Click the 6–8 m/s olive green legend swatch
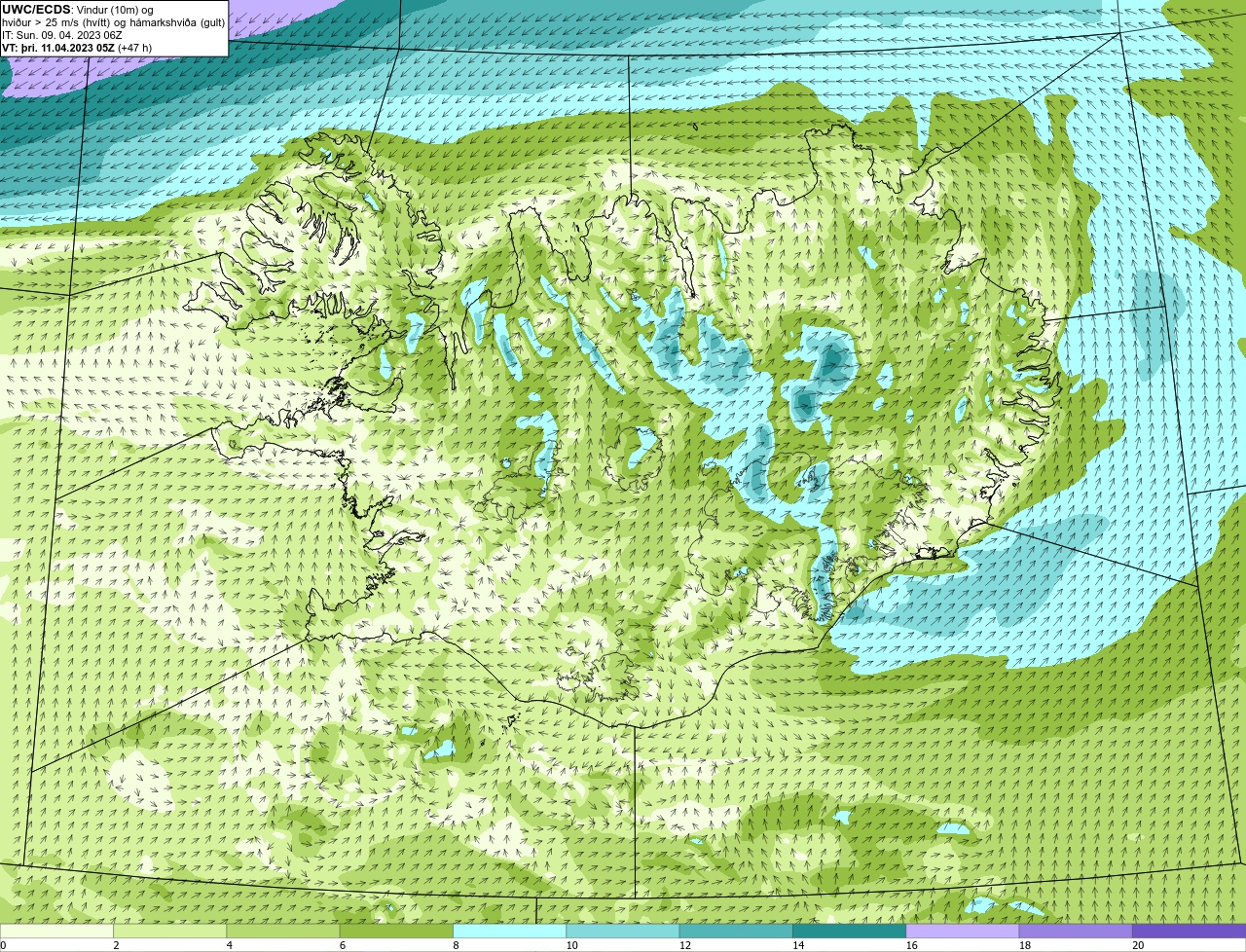 396,931
